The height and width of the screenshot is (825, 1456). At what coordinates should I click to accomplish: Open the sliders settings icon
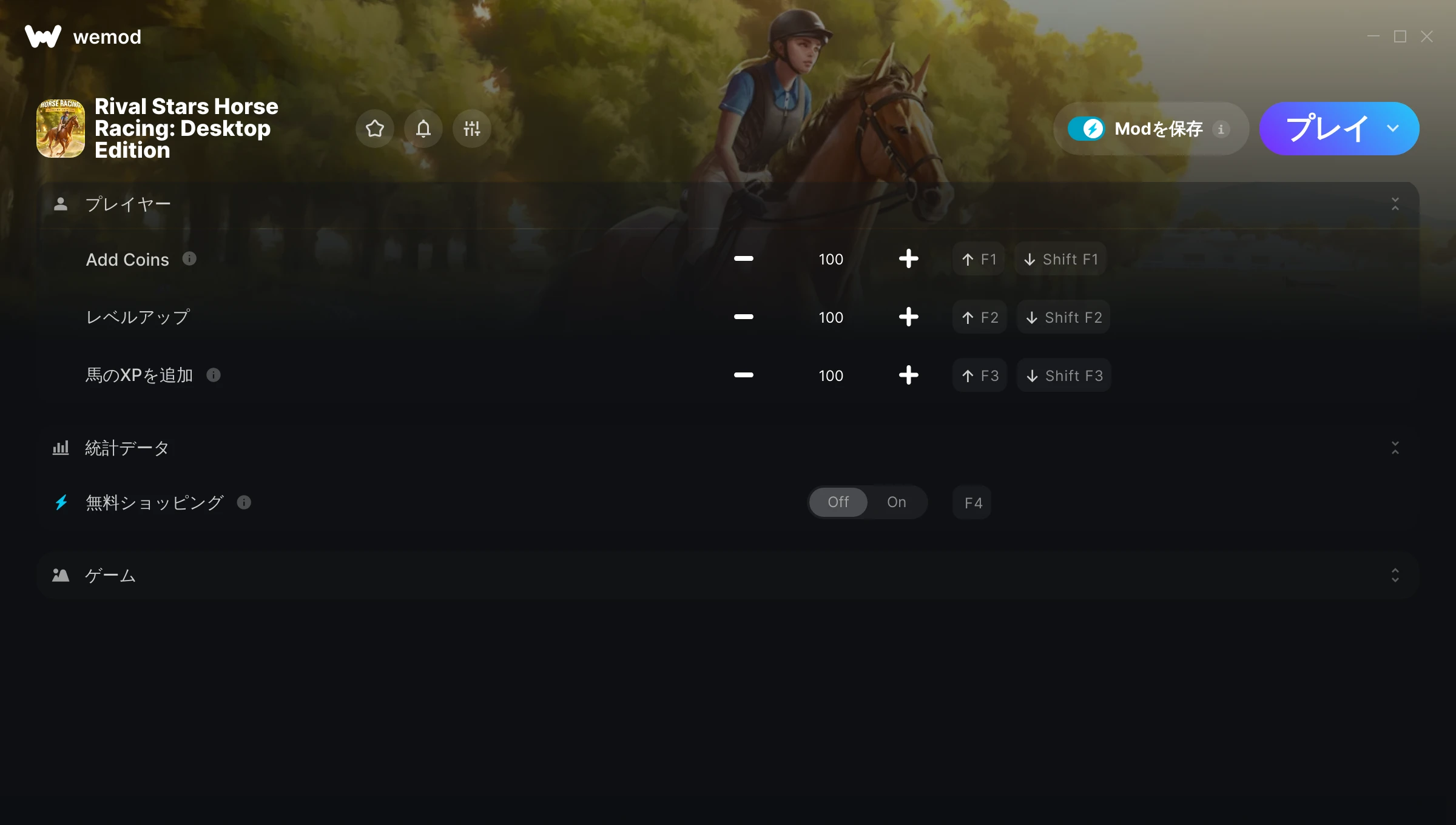[472, 129]
